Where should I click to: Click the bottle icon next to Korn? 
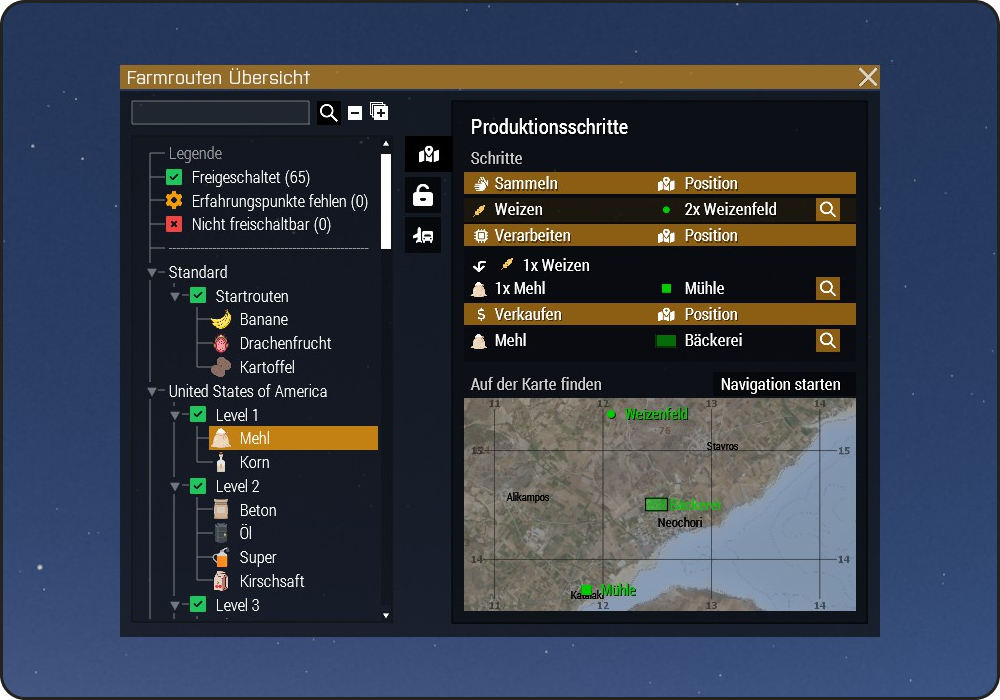tap(221, 462)
